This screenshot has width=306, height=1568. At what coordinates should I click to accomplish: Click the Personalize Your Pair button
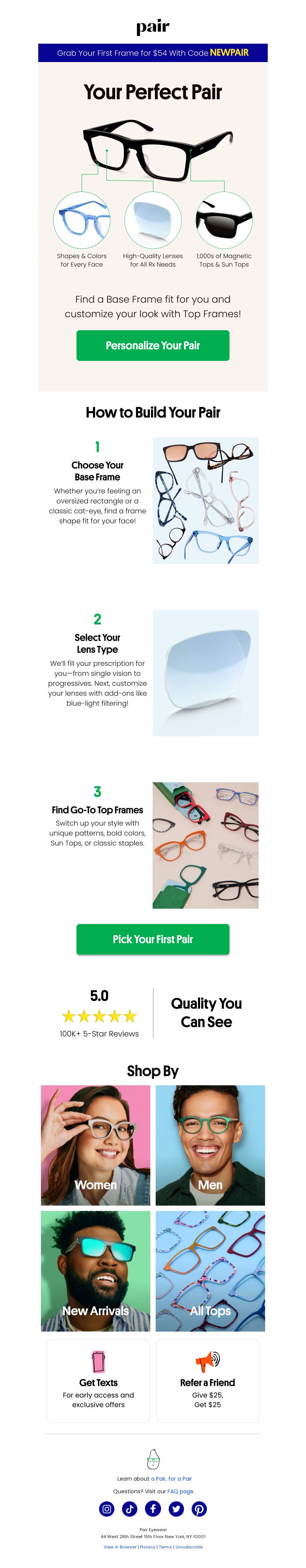[153, 346]
